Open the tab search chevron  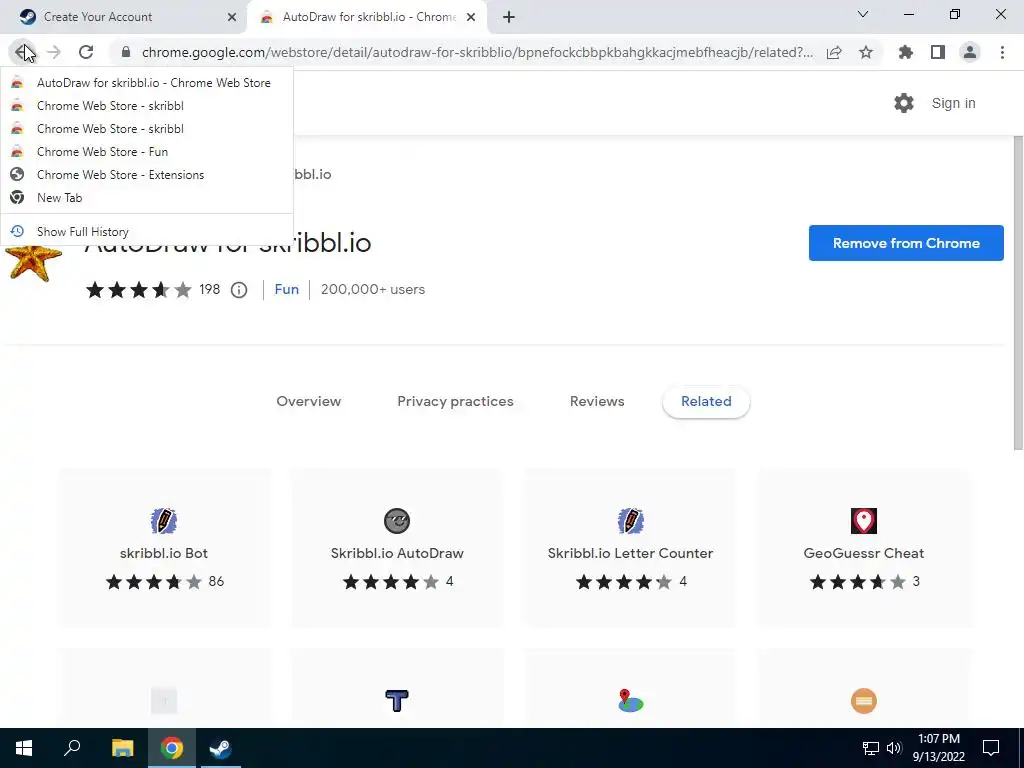pos(863,14)
